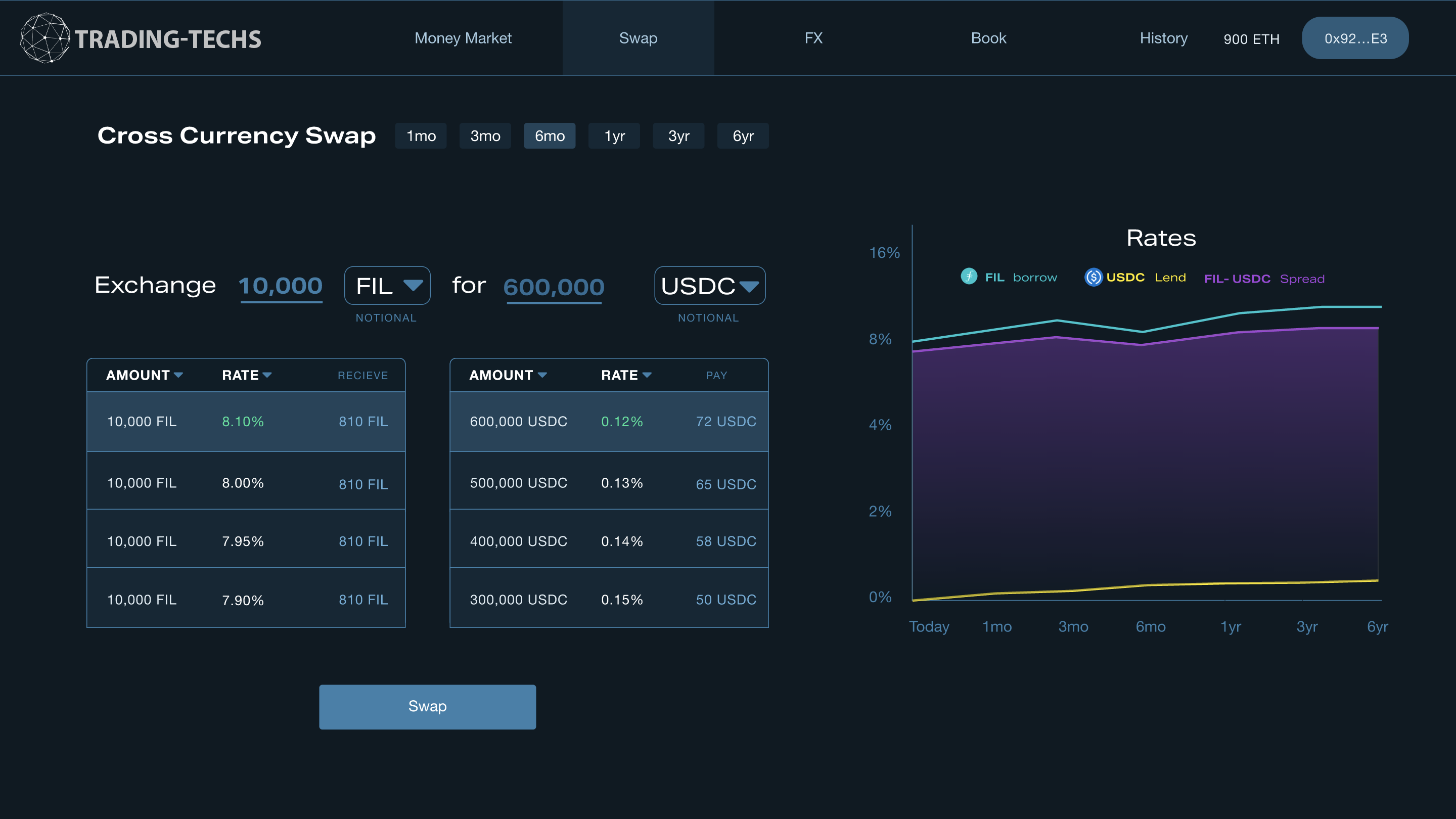Click the 6mo label on chart axis

[1151, 627]
